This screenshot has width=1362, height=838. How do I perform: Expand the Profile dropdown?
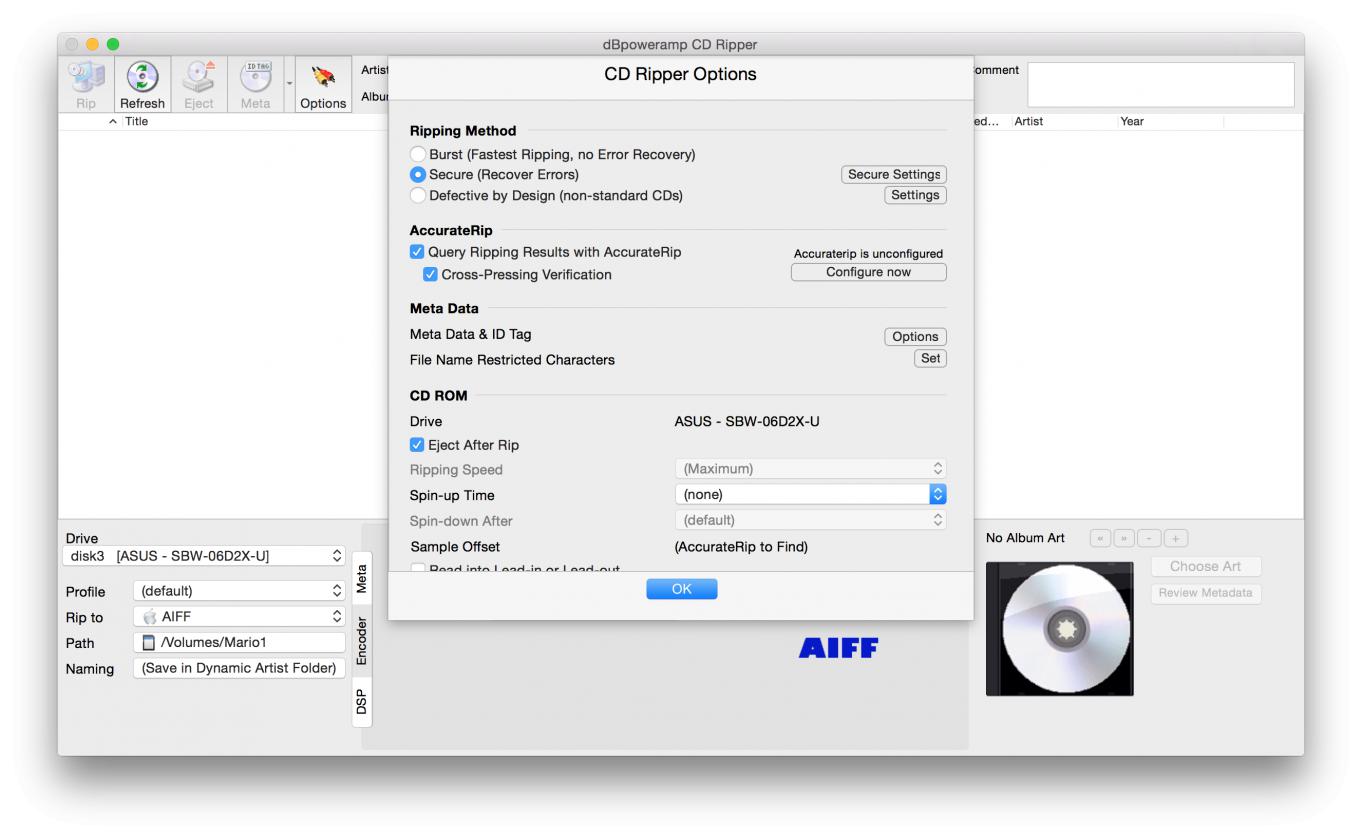pos(239,591)
